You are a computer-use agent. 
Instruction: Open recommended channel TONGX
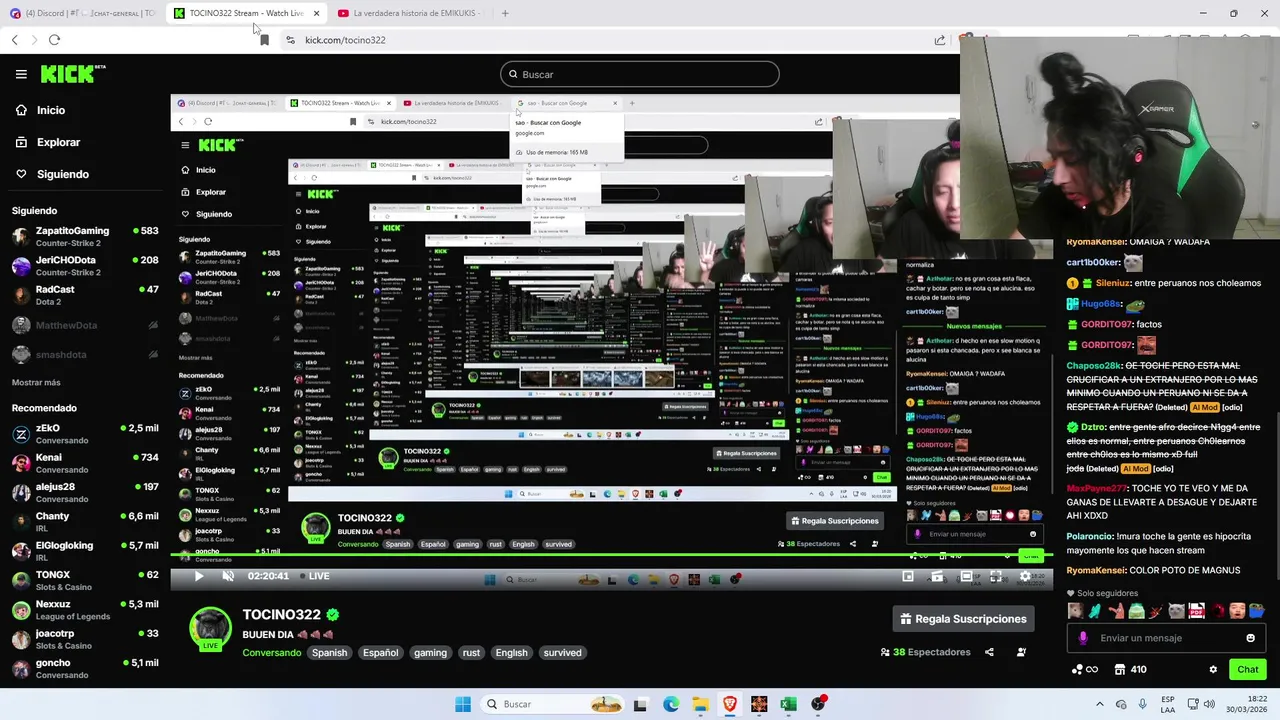click(85, 580)
